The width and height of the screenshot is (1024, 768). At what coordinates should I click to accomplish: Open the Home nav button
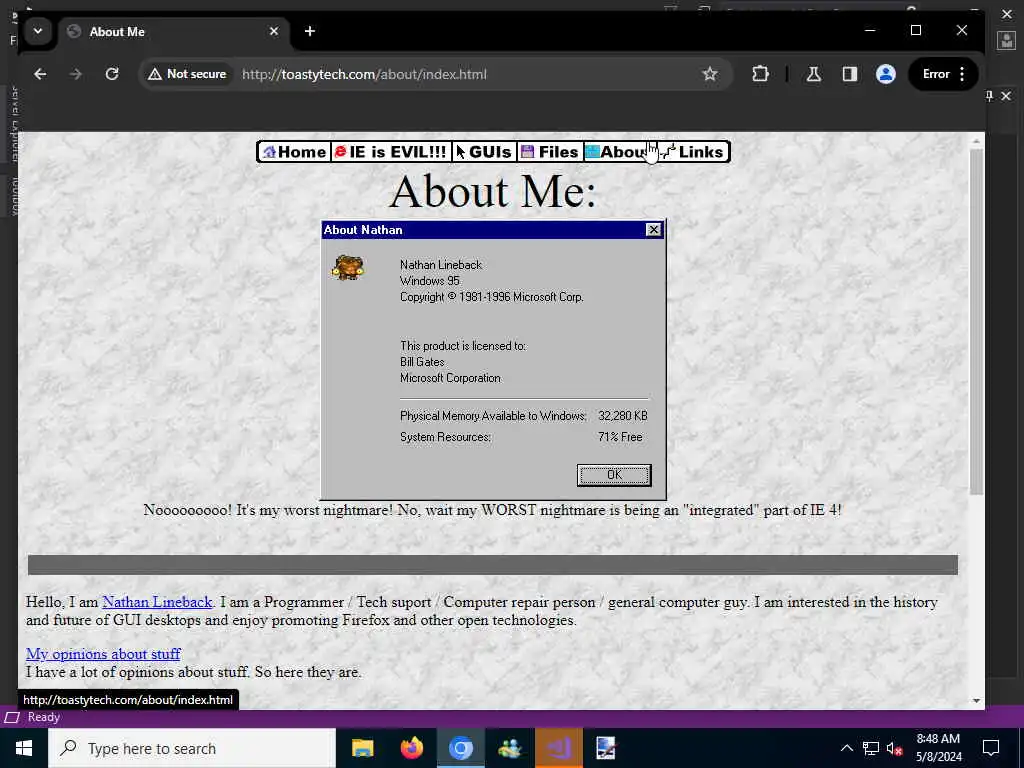[x=294, y=152]
